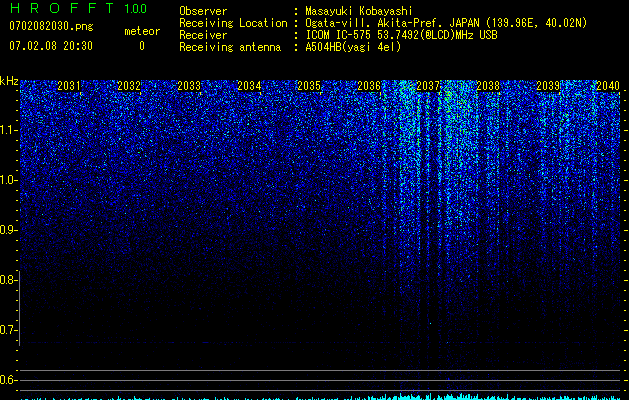Click the date 07.02.08 20:30
Viewport: 629px width, 400px height.
(51, 46)
